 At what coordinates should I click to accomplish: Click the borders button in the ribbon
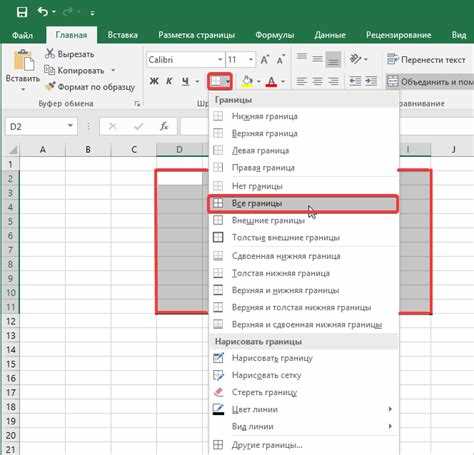220,81
